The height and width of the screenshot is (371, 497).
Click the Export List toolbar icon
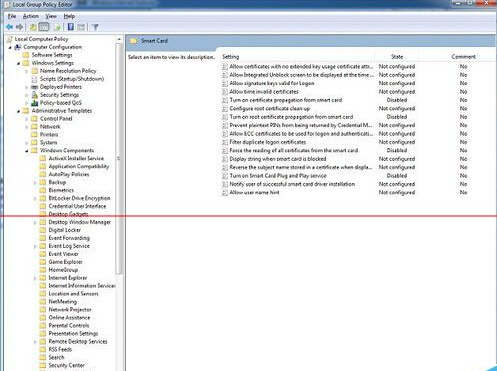click(x=57, y=27)
